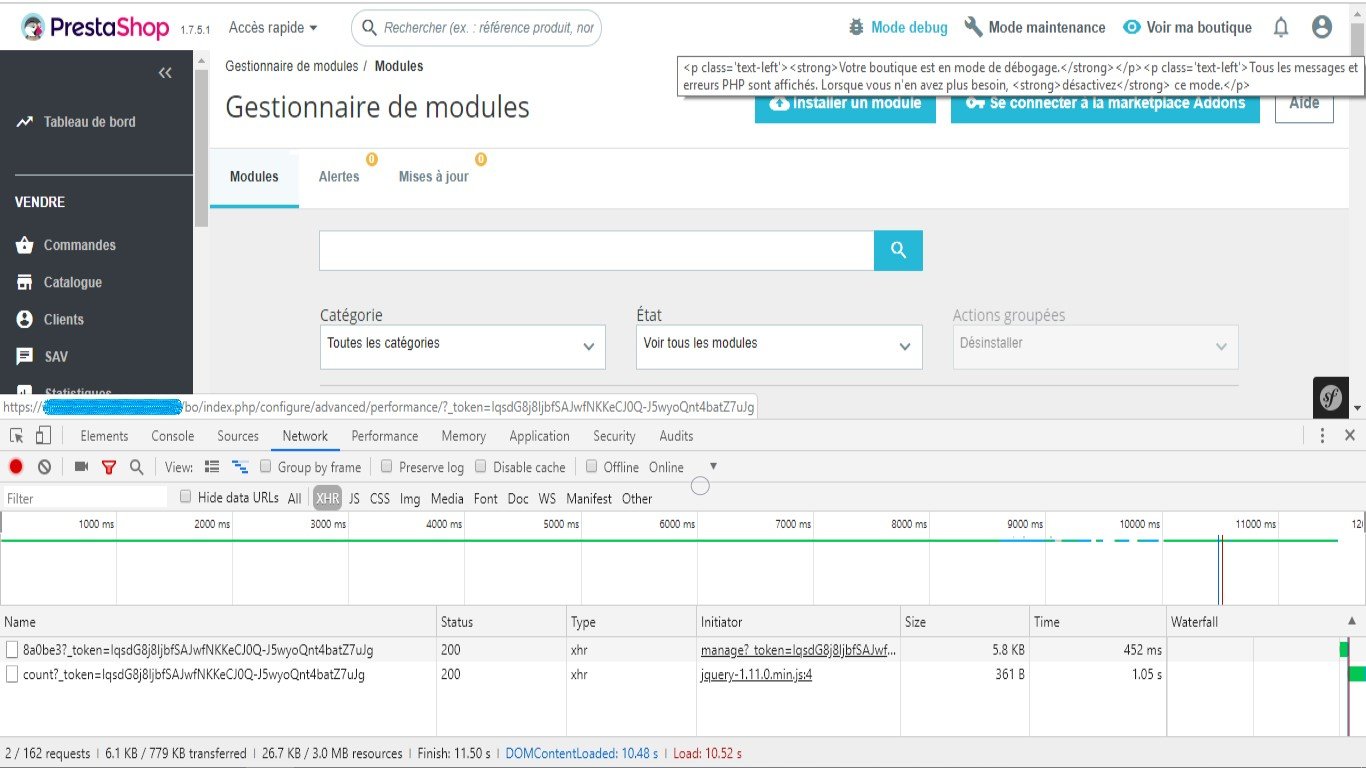
Task: Open the notifications bell icon
Action: (x=1281, y=28)
